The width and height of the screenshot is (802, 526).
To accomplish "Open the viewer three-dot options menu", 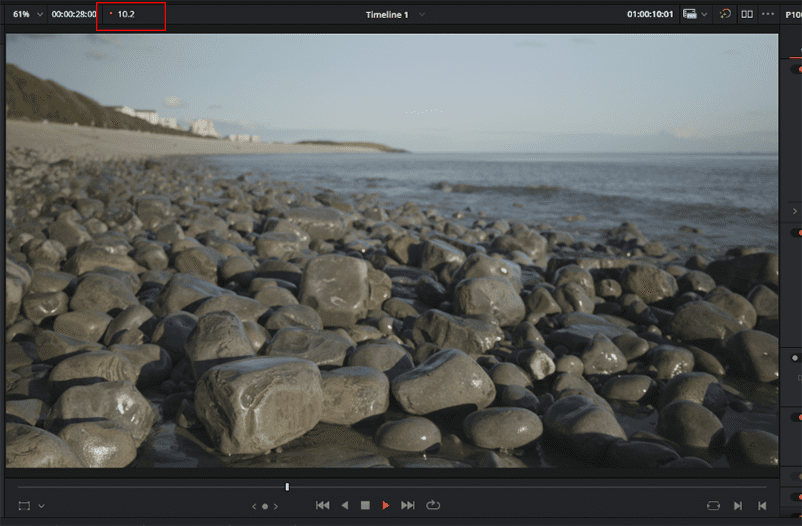I will tap(768, 14).
